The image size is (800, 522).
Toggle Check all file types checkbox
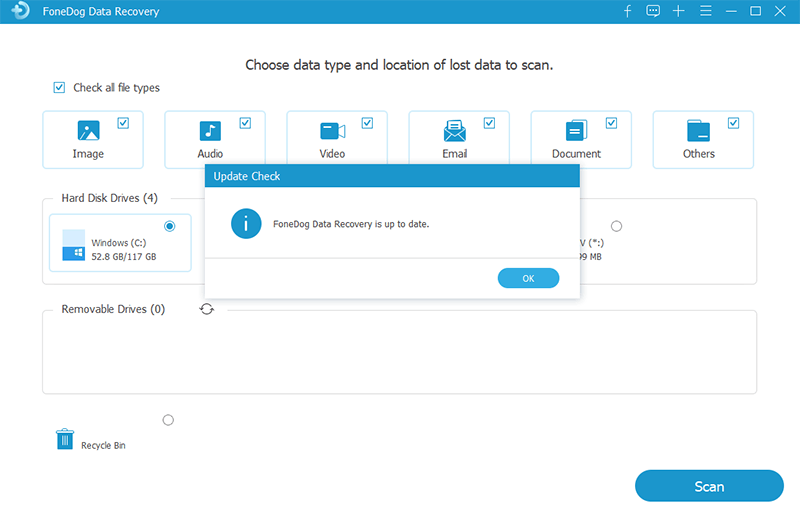tap(59, 87)
